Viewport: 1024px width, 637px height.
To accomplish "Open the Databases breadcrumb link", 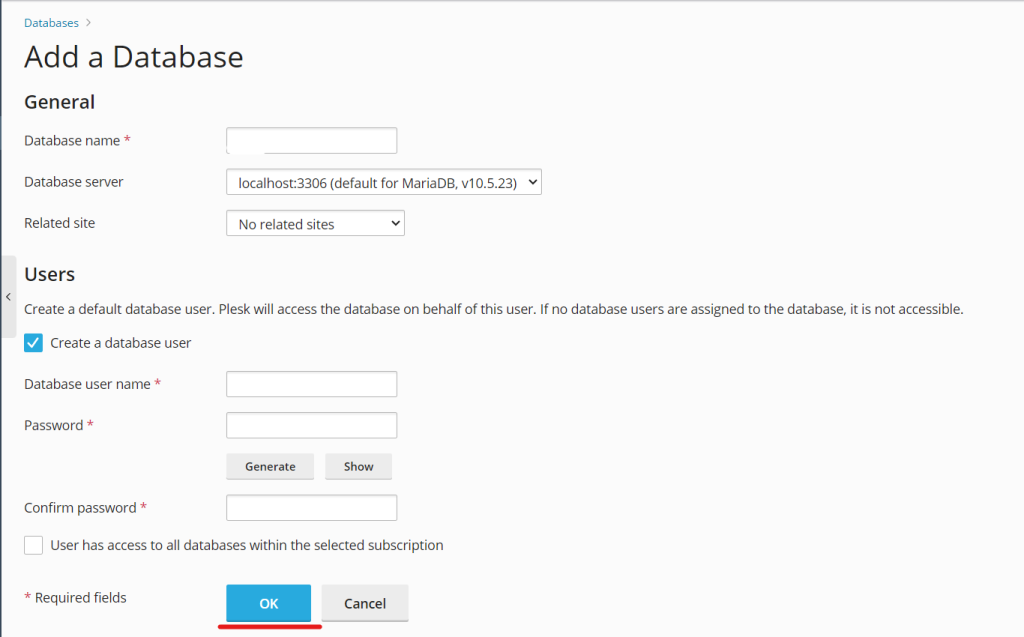I will coord(51,23).
